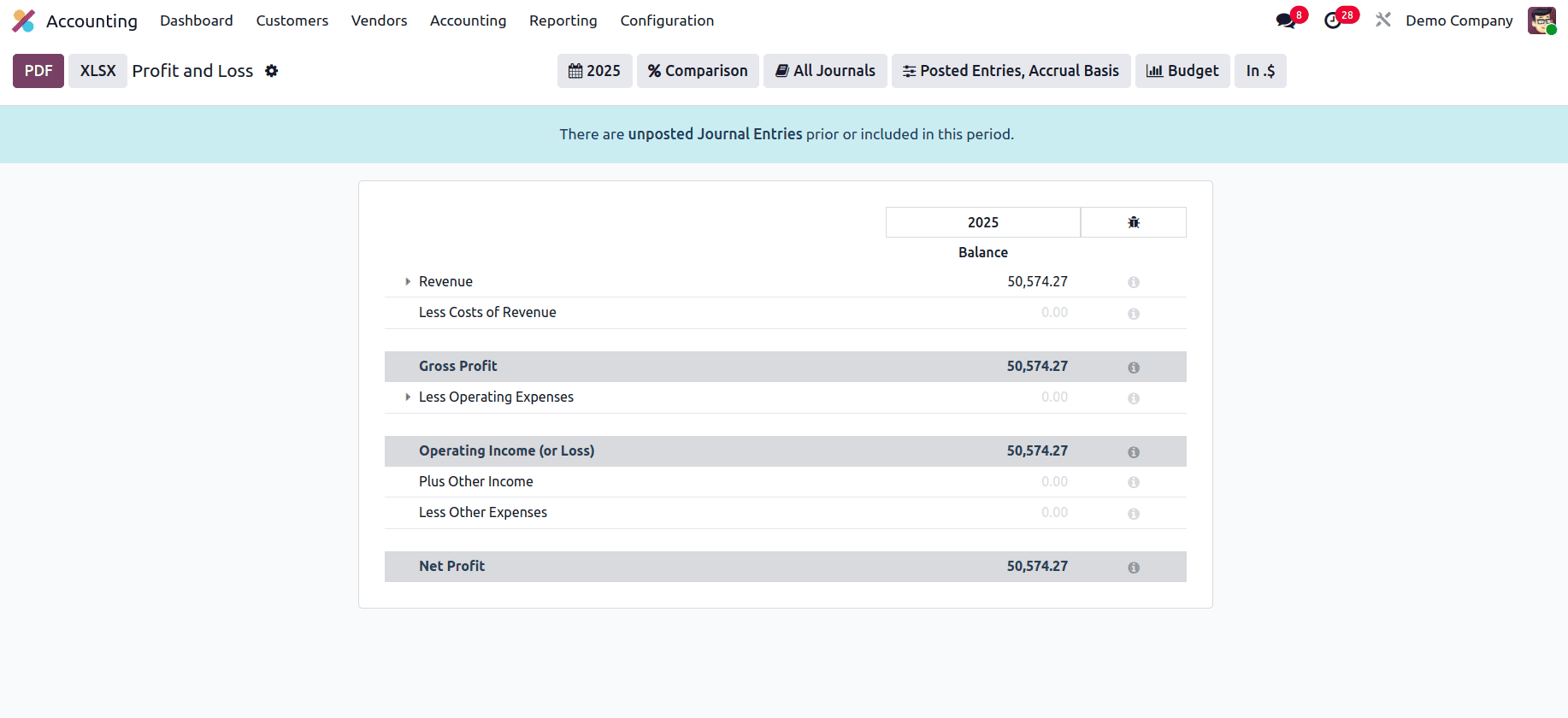
Task: Open the user avatar menu
Action: click(1541, 21)
